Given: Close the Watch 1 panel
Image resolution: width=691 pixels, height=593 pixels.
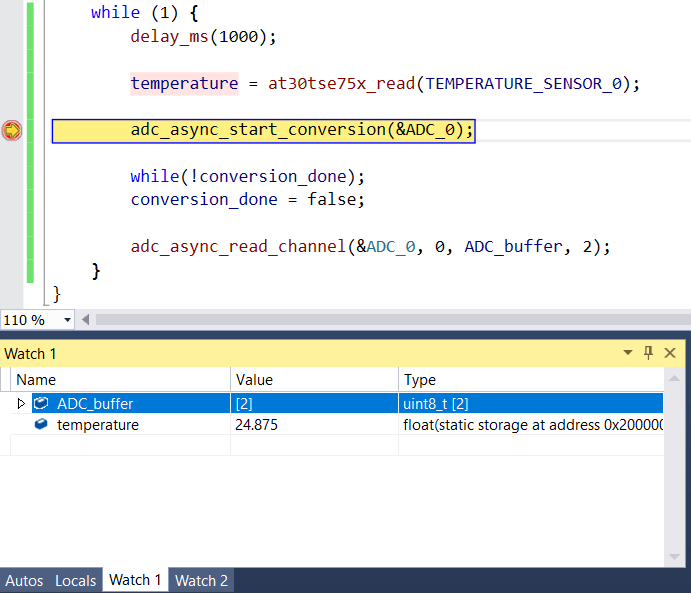Looking at the screenshot, I should click(670, 353).
